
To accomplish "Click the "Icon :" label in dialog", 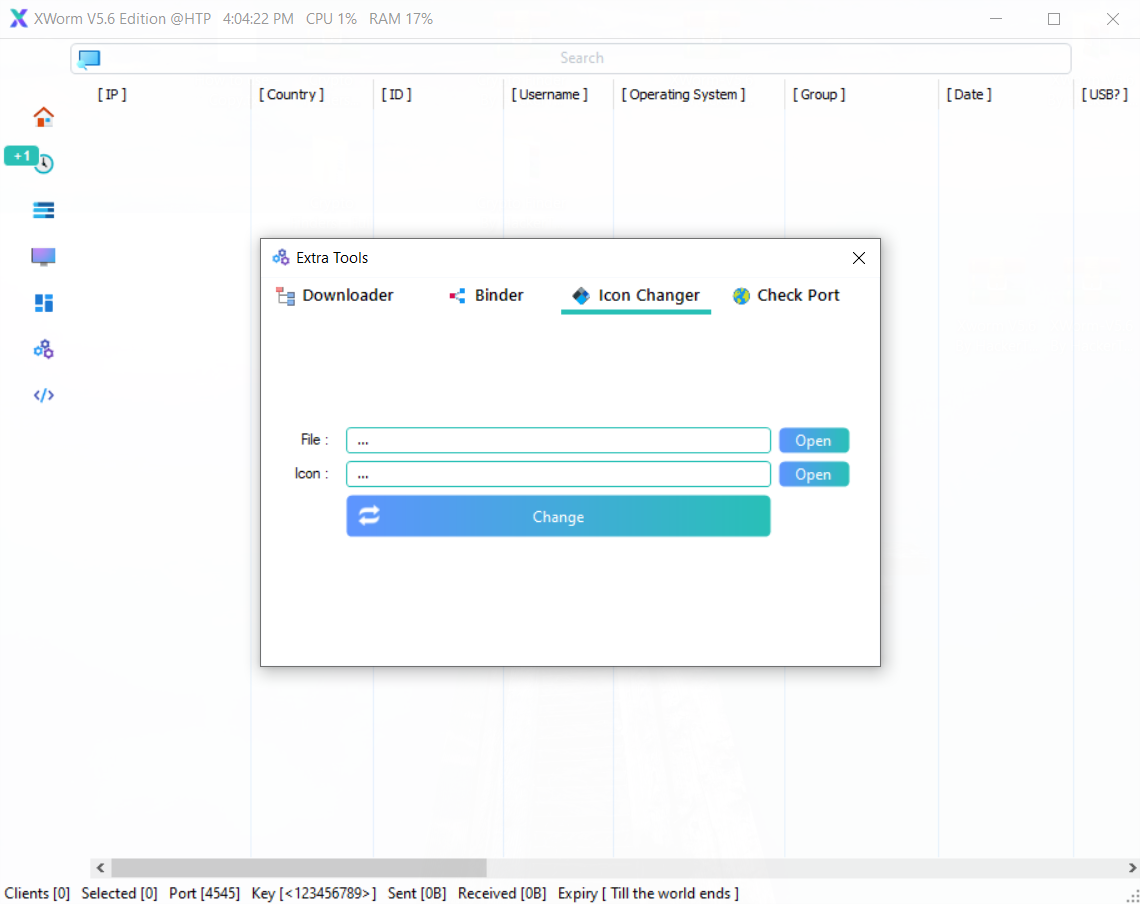I will click(x=311, y=473).
